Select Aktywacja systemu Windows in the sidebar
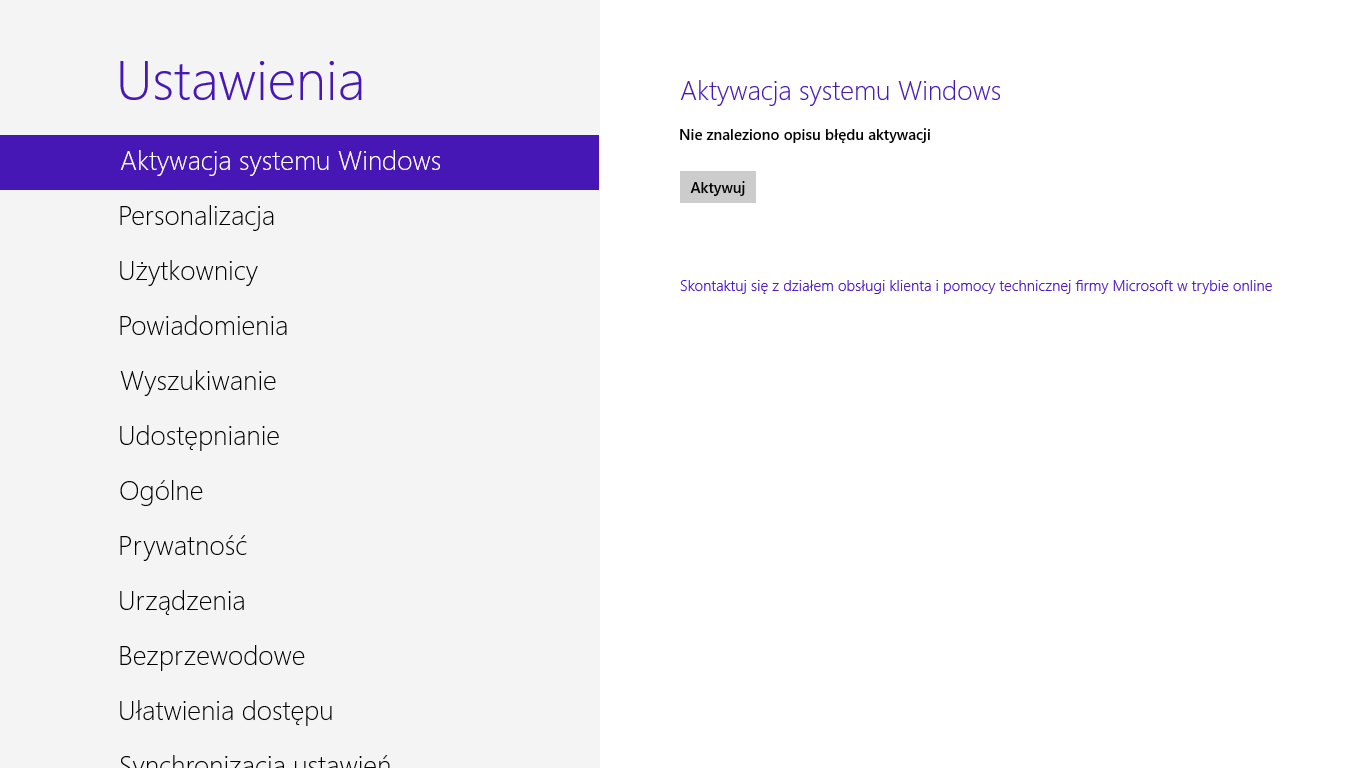Image resolution: width=1366 pixels, height=768 pixels. point(299,162)
